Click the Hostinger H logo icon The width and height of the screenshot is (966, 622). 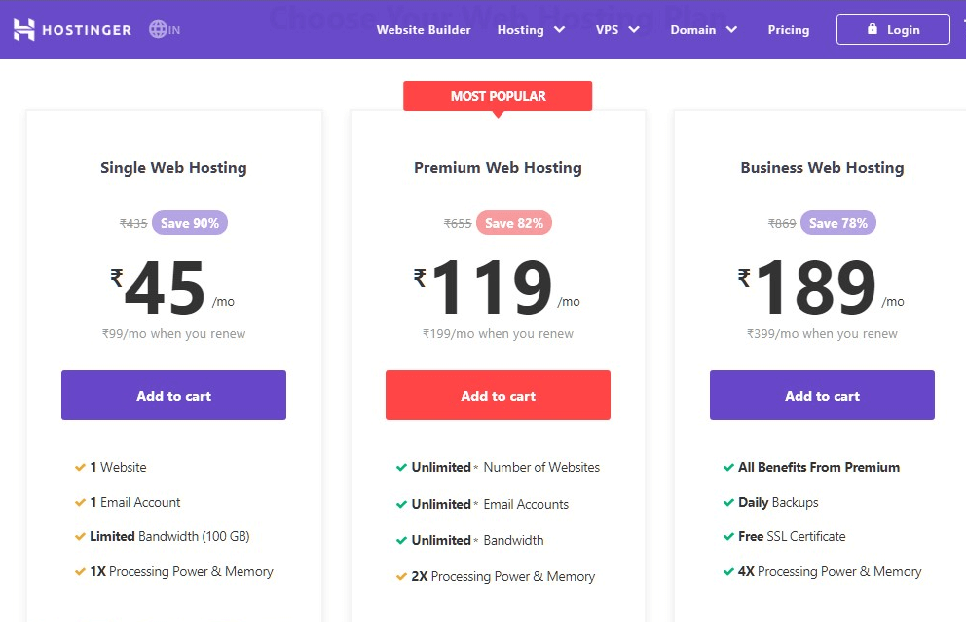coord(24,30)
